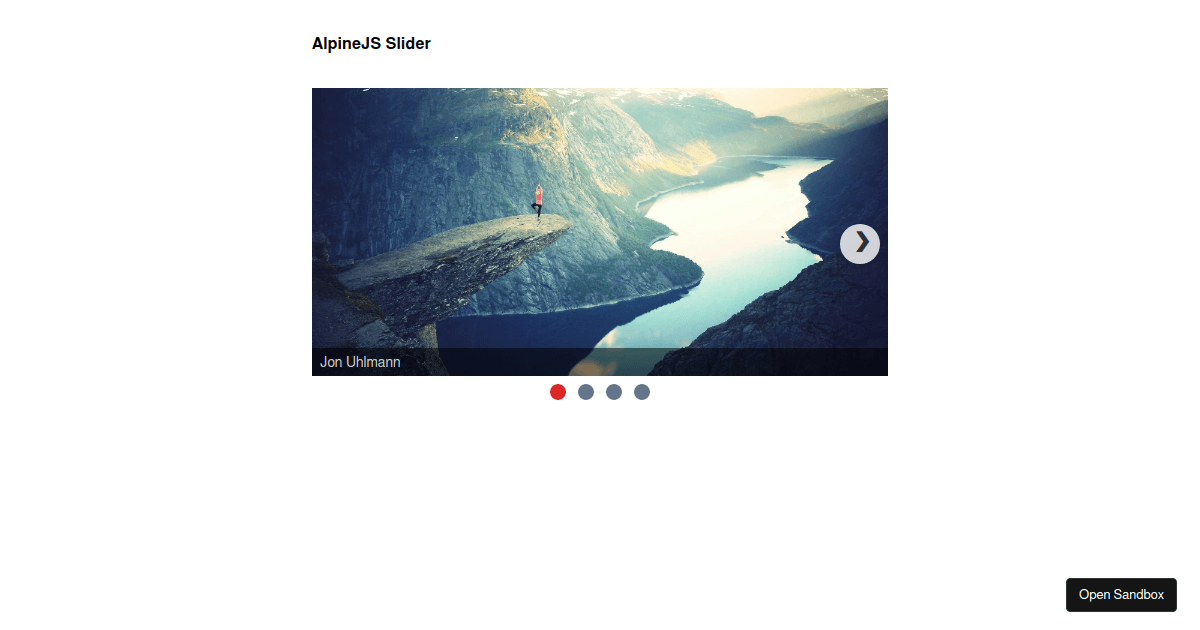Activate the first carousel indicator

tap(558, 392)
